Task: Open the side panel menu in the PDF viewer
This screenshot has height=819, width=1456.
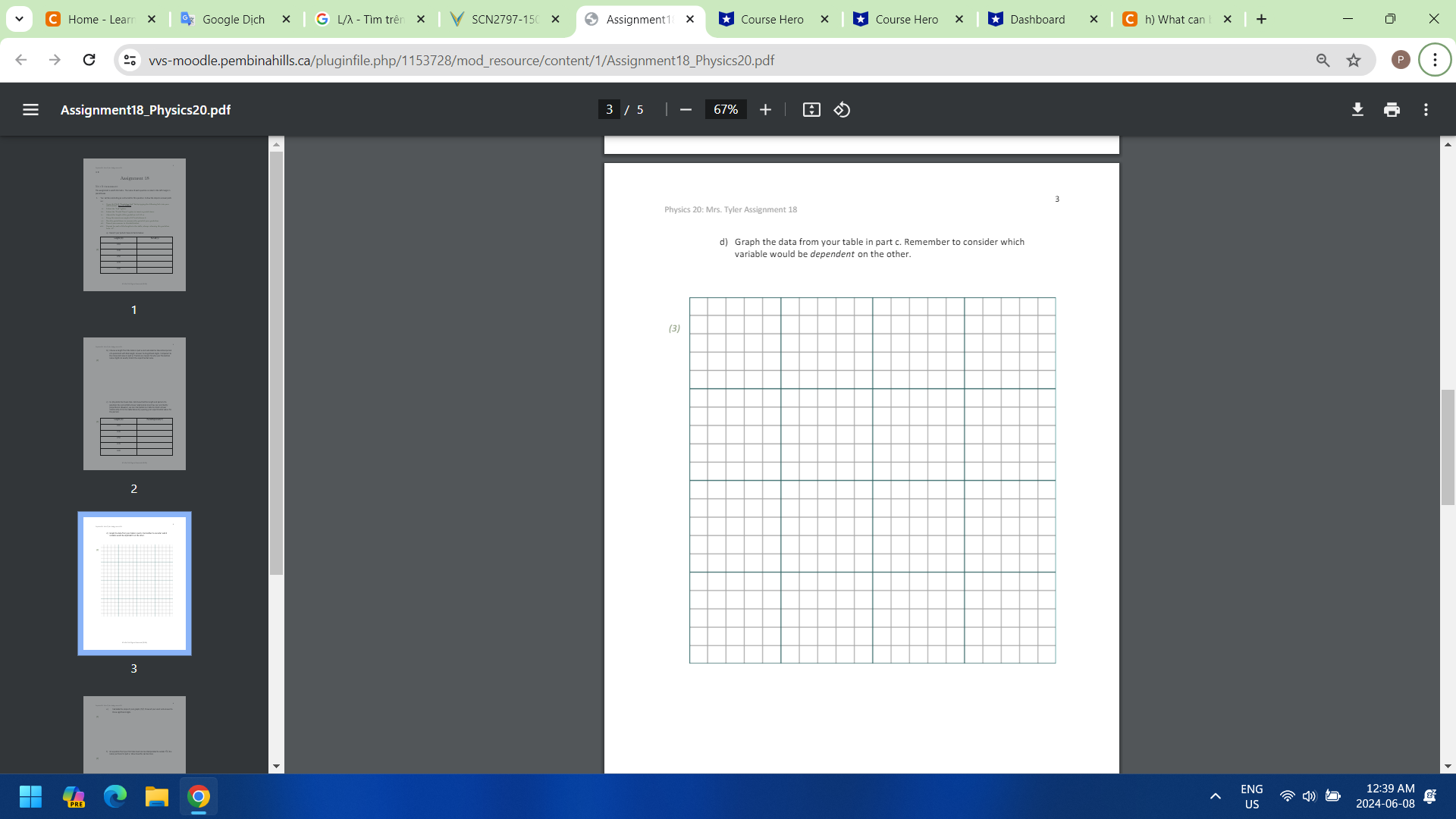Action: [x=30, y=109]
